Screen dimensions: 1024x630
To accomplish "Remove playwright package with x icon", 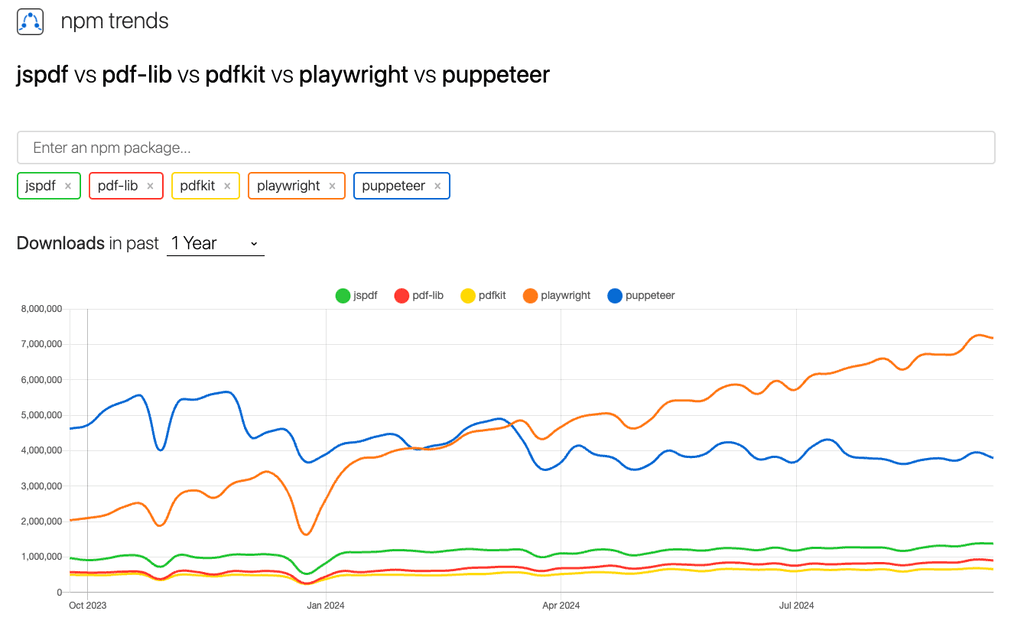I will click(332, 186).
